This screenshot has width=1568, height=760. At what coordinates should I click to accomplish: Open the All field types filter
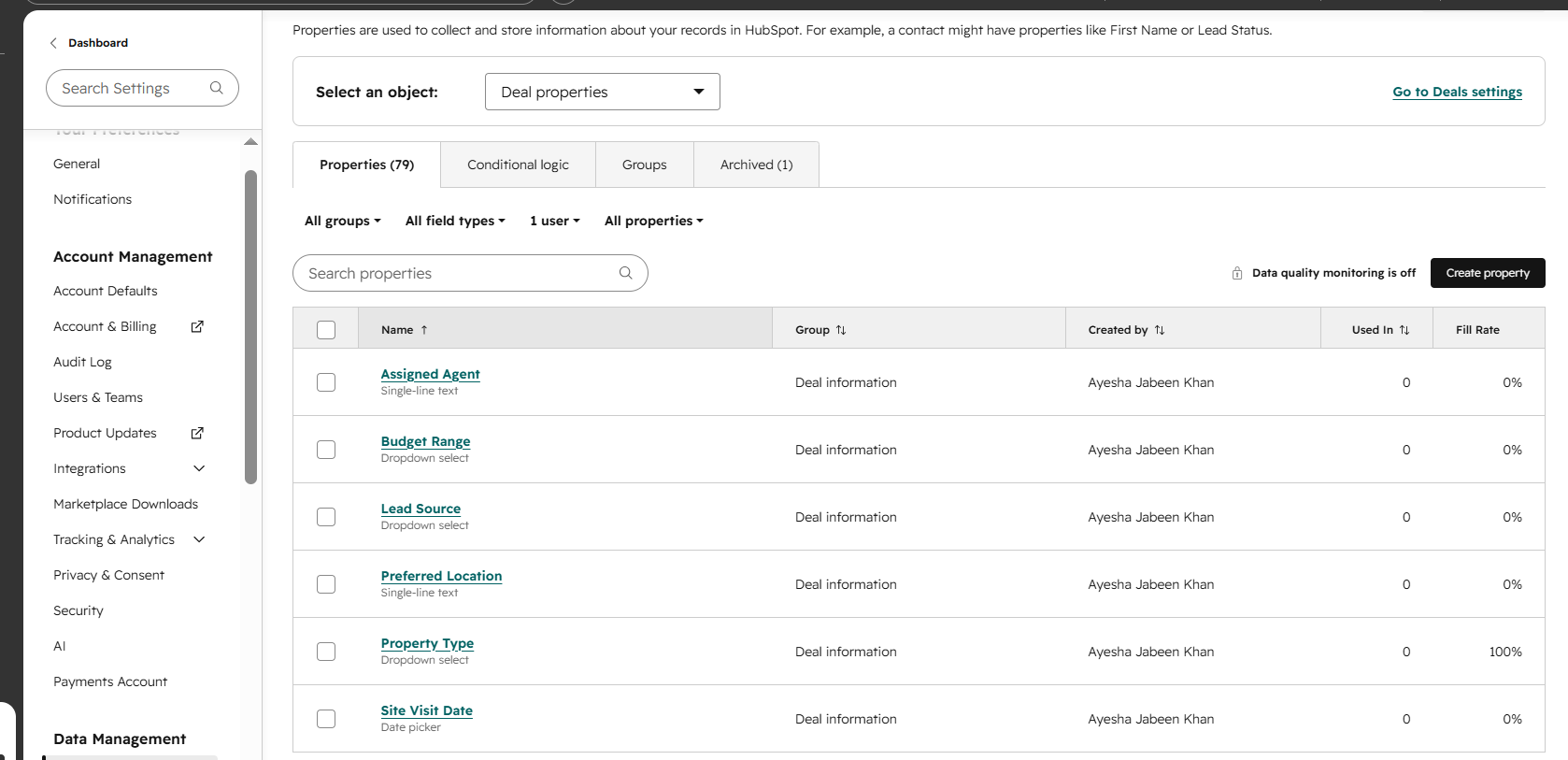click(x=455, y=221)
